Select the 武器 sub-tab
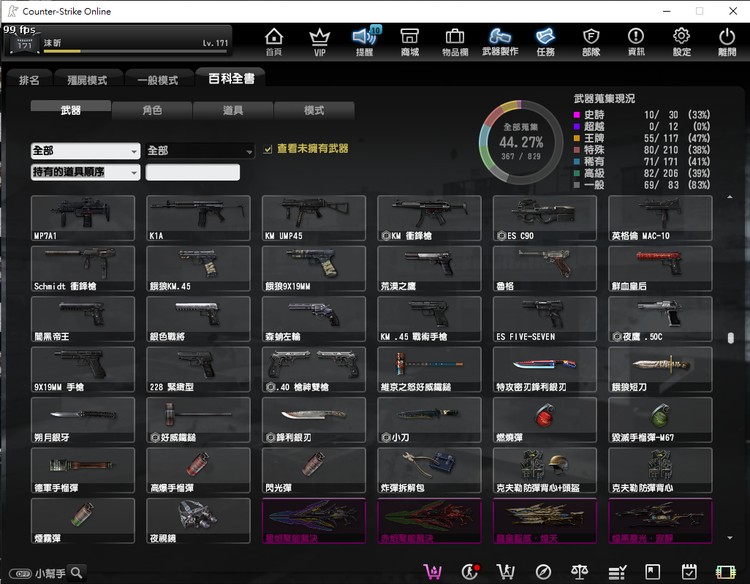This screenshot has height=584, width=750. [x=71, y=110]
